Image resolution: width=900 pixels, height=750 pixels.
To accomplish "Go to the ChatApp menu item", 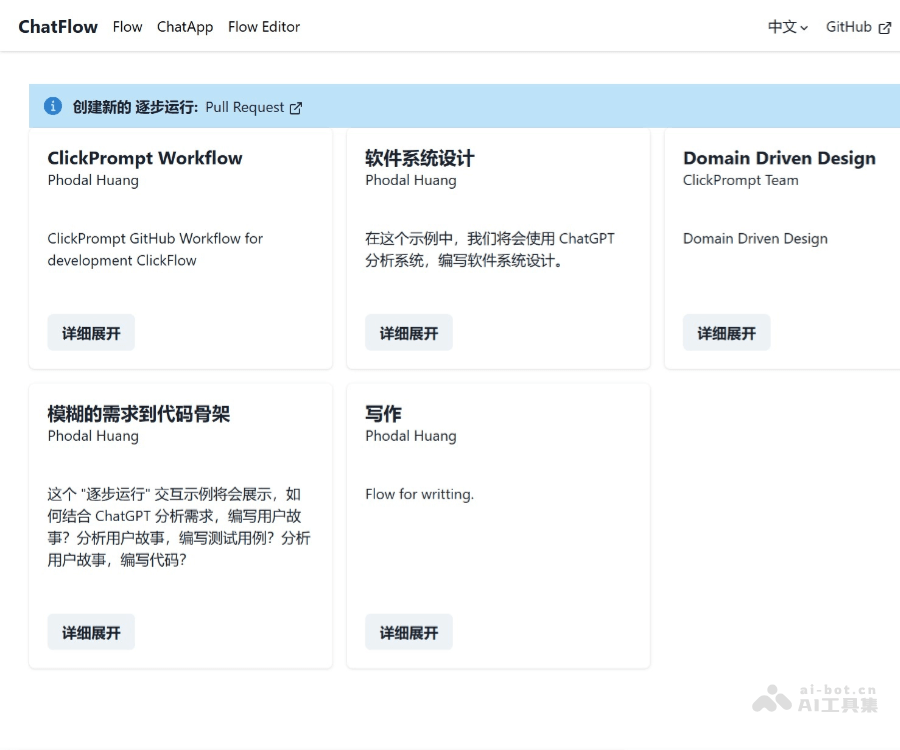I will tap(185, 27).
